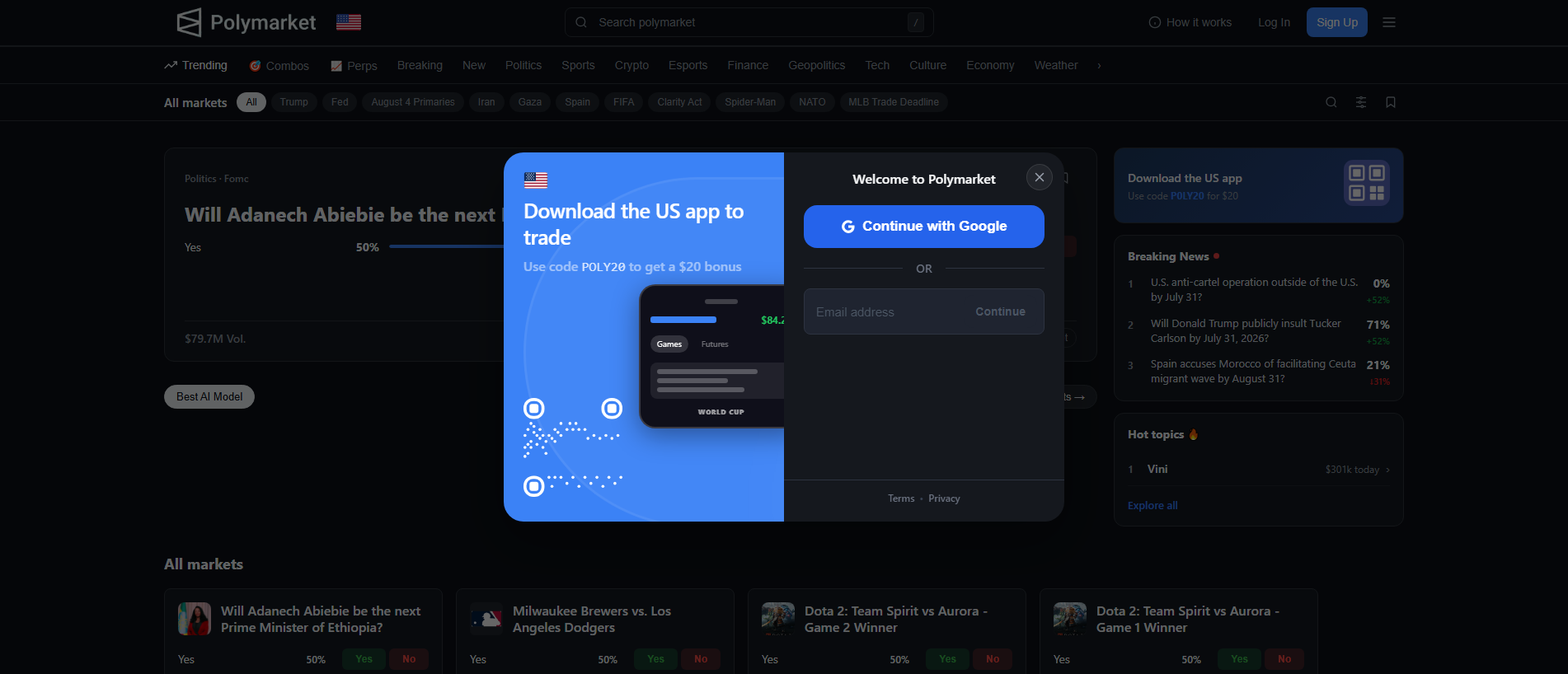
Task: Click the Polymarket logo icon
Action: [189, 22]
